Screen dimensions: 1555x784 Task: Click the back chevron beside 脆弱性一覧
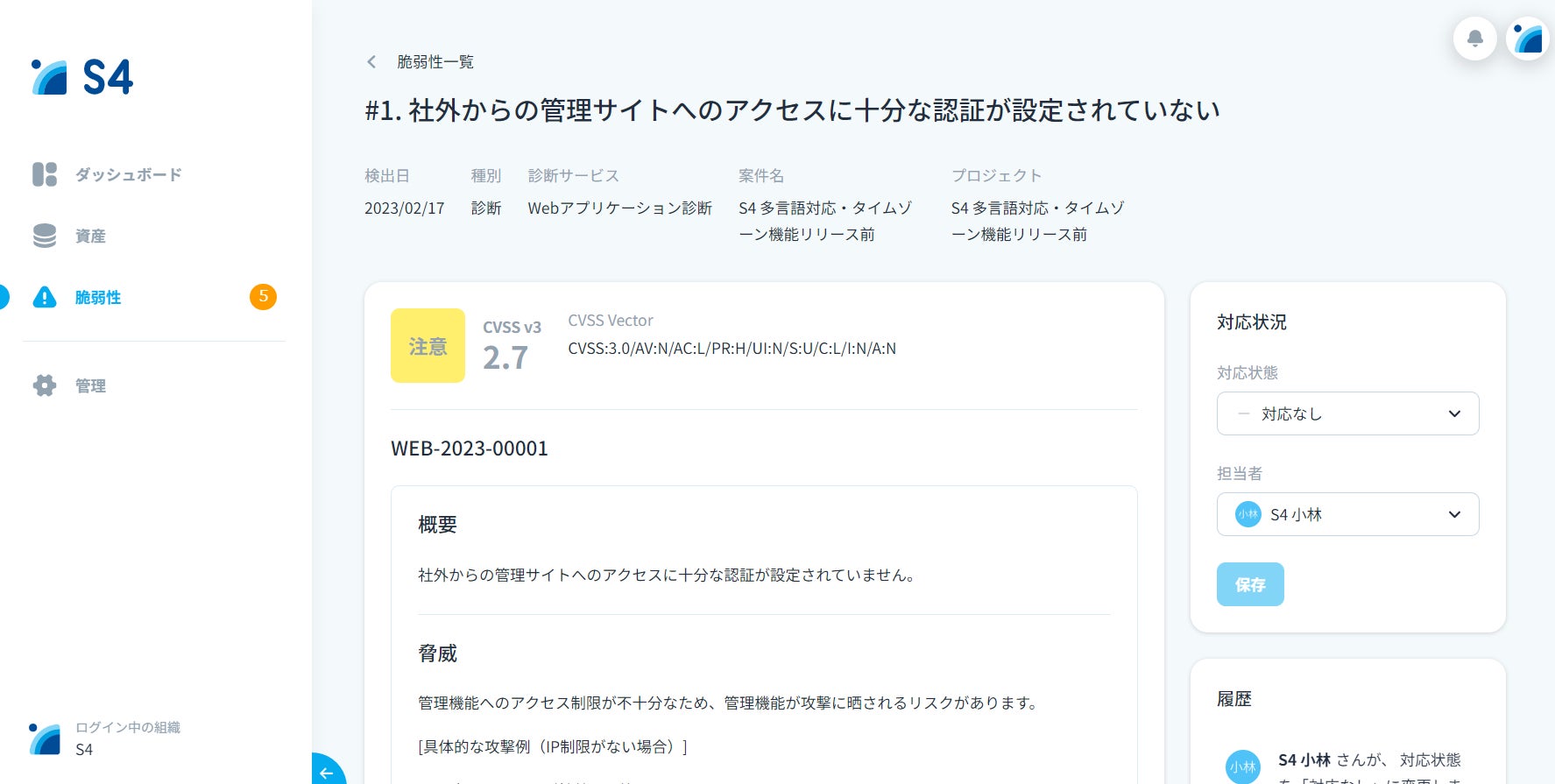[x=371, y=61]
